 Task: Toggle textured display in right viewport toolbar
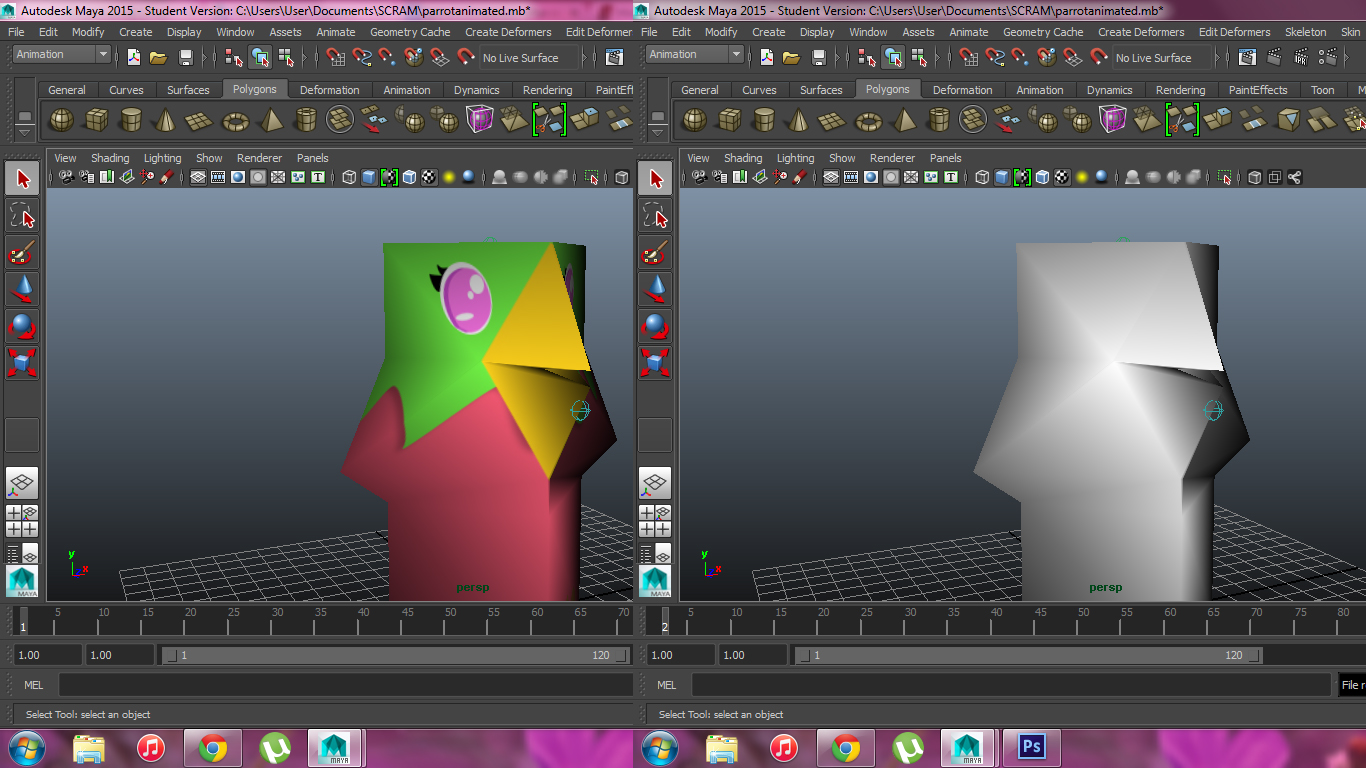pos(1062,178)
